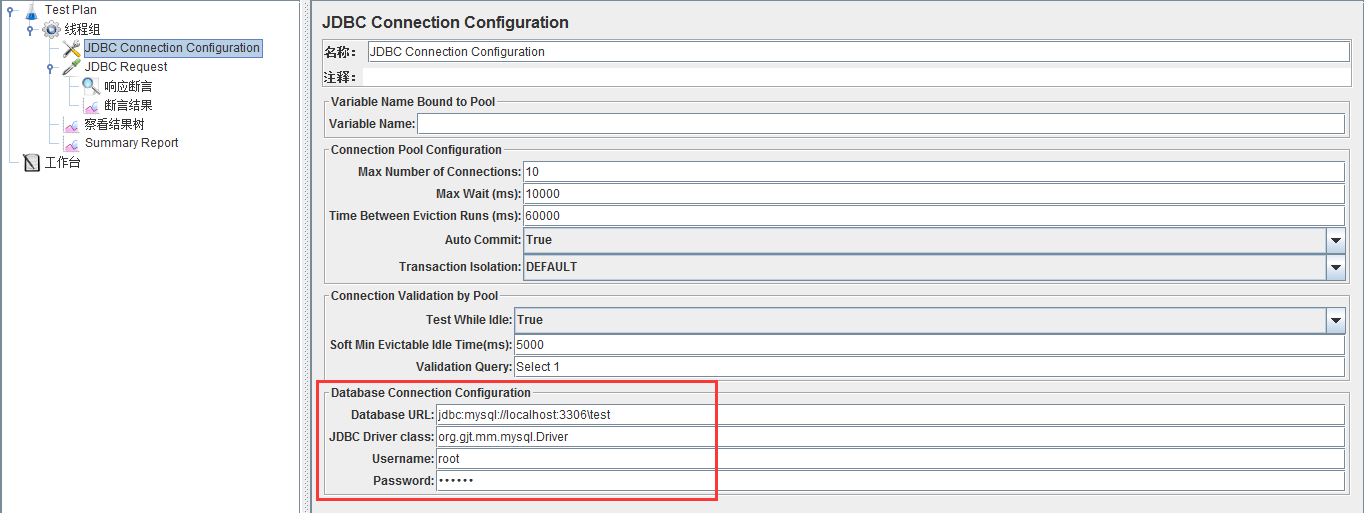Screen dimensions: 1366x513
Task: Select Summary Report in the tree
Action: pyautogui.click(x=131, y=143)
